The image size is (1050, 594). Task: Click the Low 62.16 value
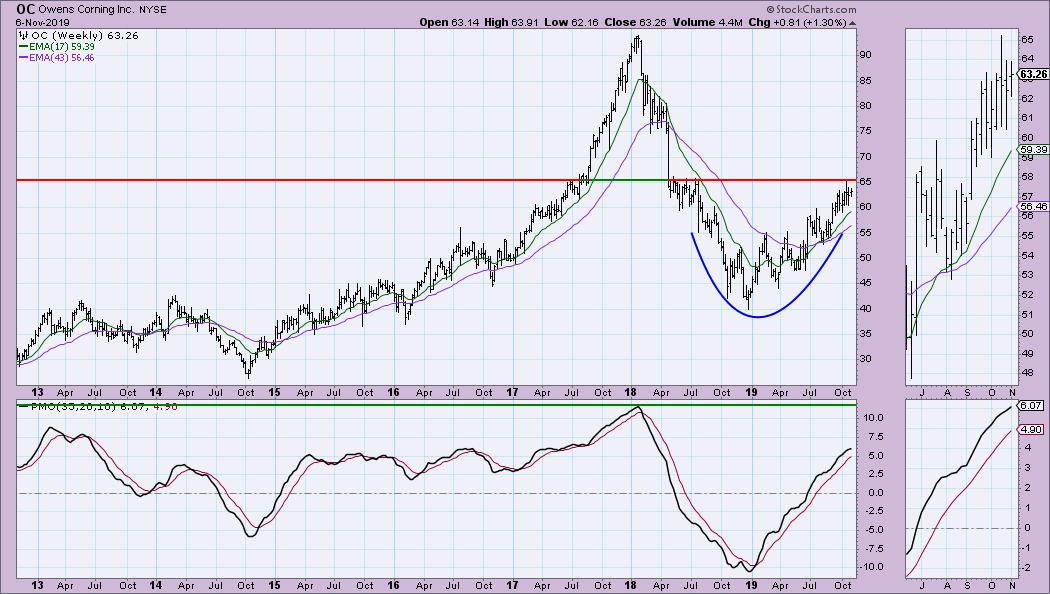571,22
